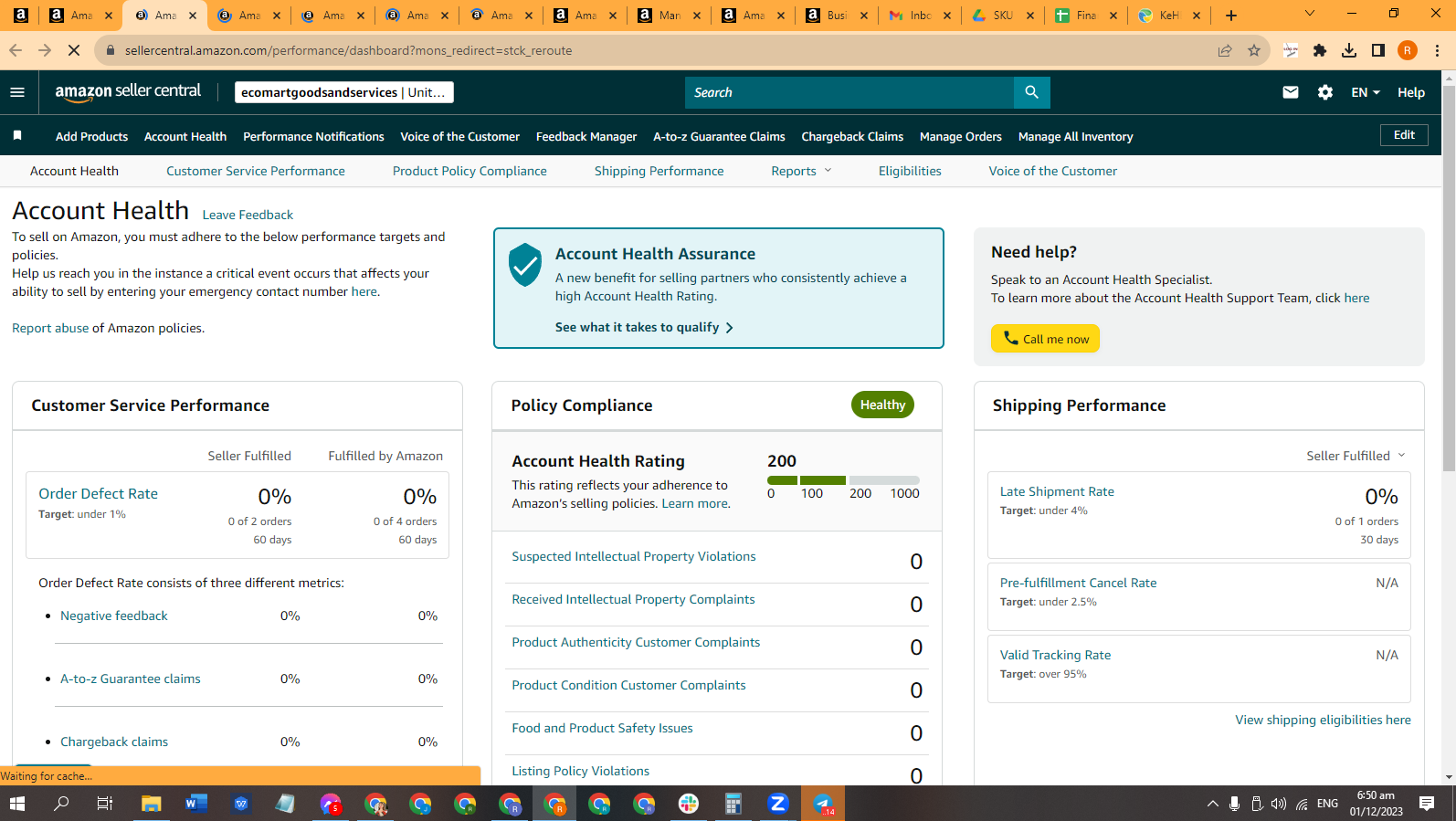The width and height of the screenshot is (1456, 821).
Task: Share this page from the address bar
Action: 1225,50
